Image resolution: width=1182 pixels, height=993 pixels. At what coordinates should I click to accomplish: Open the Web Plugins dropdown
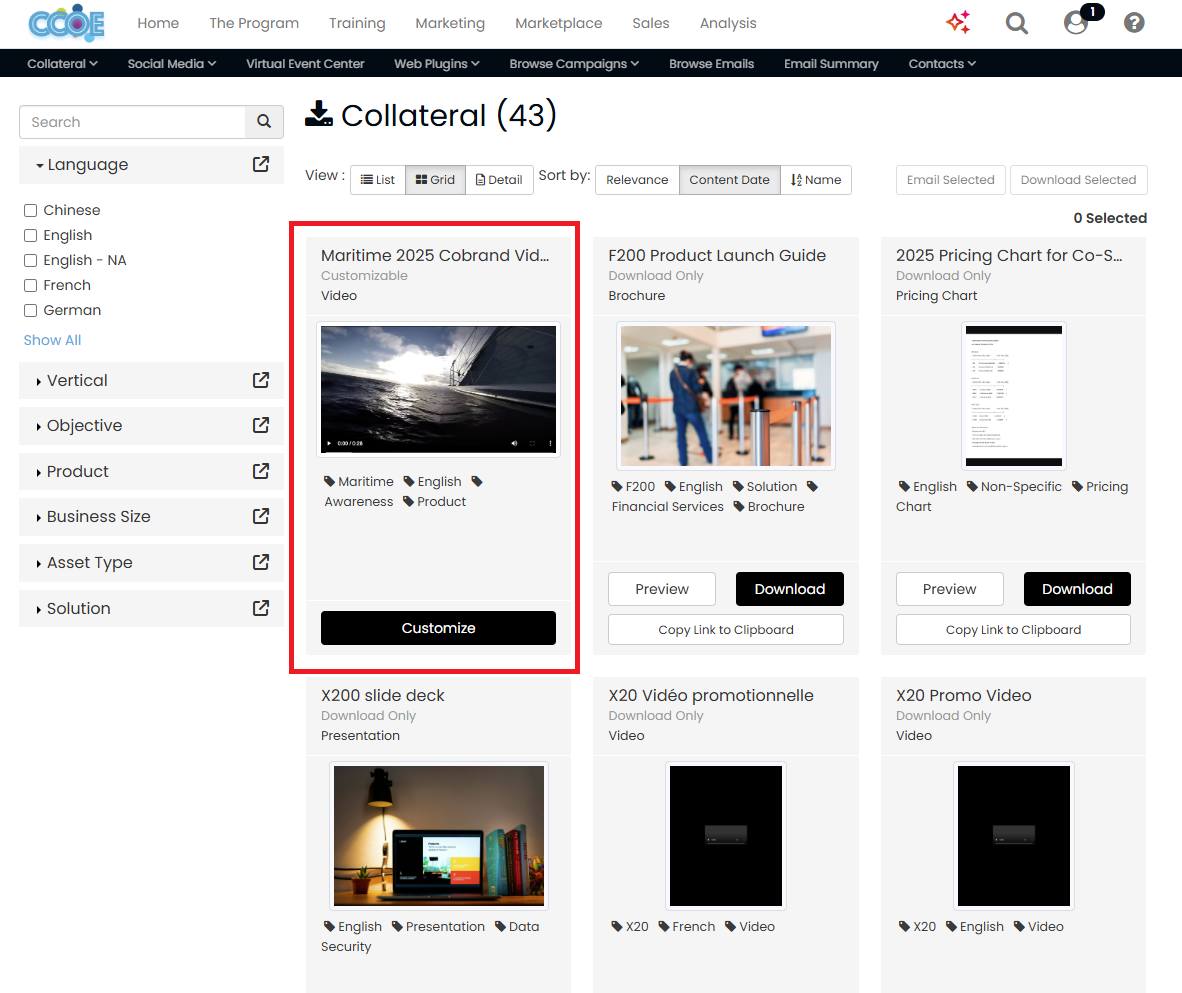(x=436, y=63)
